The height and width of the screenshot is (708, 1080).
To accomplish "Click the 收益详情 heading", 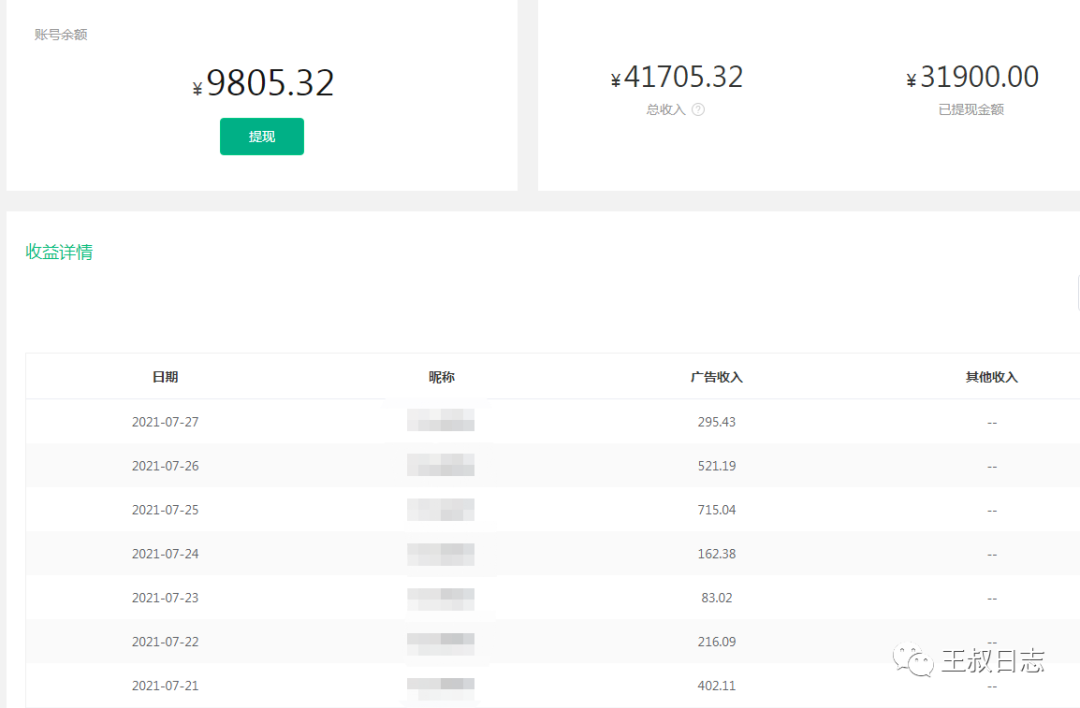I will (59, 252).
